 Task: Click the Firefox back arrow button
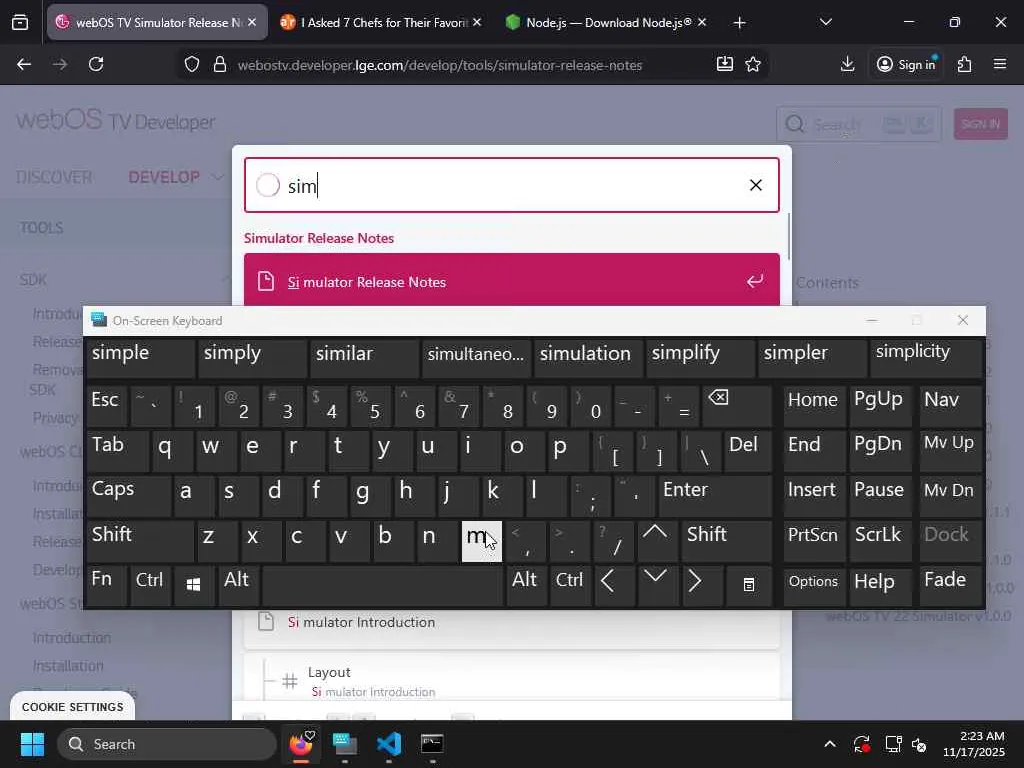[x=24, y=64]
